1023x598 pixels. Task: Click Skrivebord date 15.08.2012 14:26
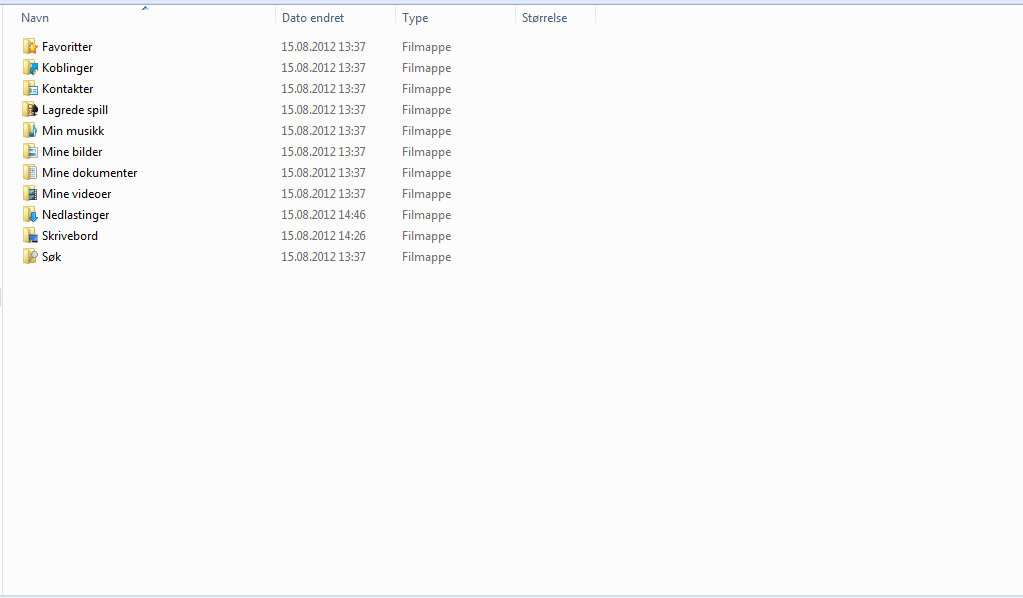323,235
